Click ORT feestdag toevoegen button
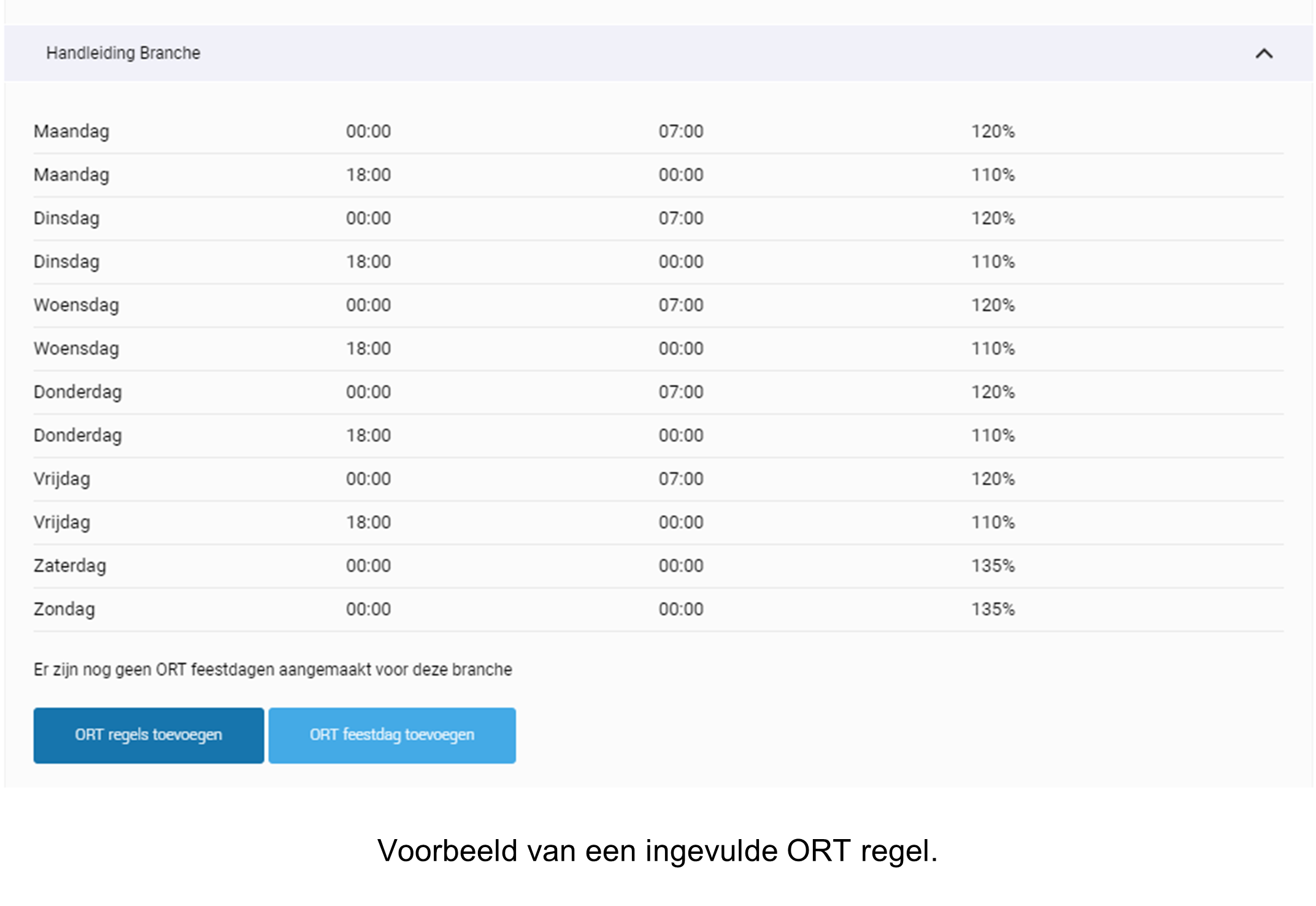Viewport: 1316px width, 906px height. click(391, 735)
